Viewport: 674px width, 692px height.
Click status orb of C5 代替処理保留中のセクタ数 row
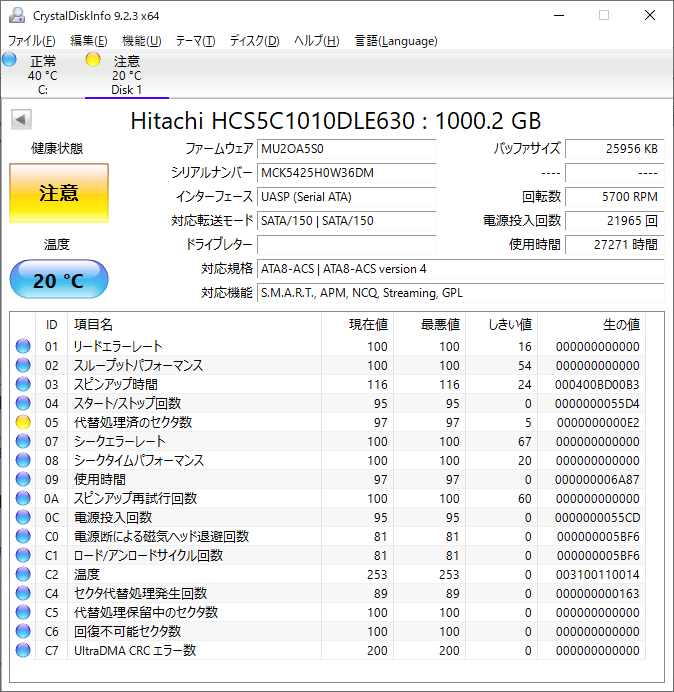23,612
